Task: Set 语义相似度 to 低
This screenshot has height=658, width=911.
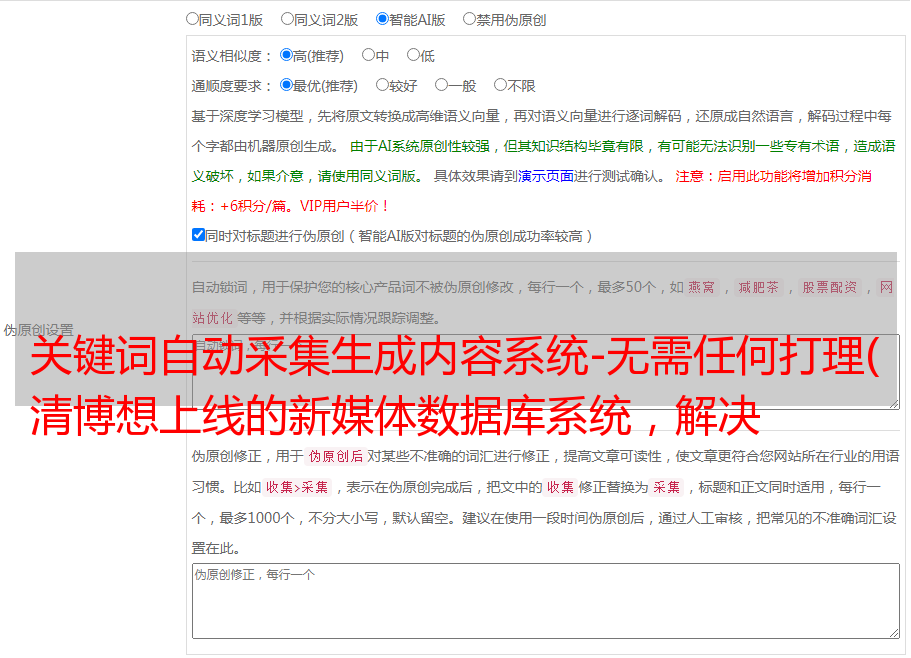Action: 413,55
